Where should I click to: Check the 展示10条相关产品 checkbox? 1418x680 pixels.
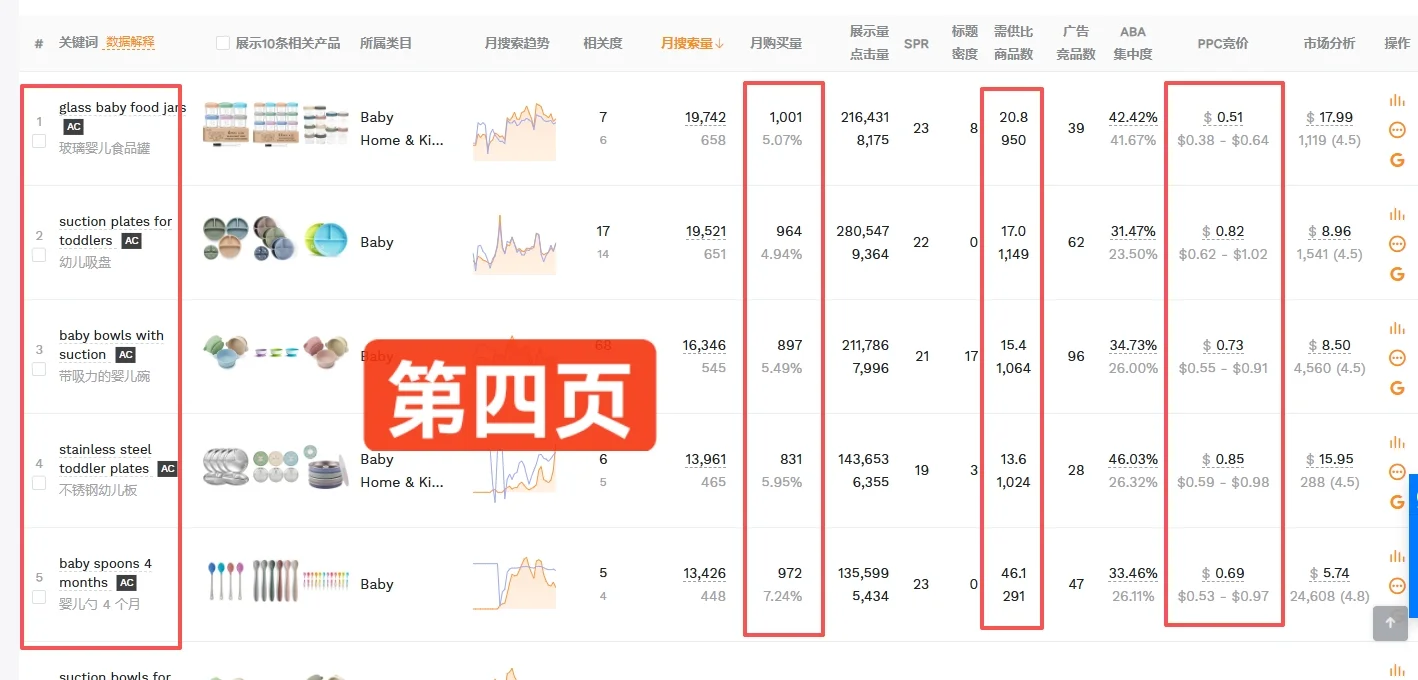223,43
